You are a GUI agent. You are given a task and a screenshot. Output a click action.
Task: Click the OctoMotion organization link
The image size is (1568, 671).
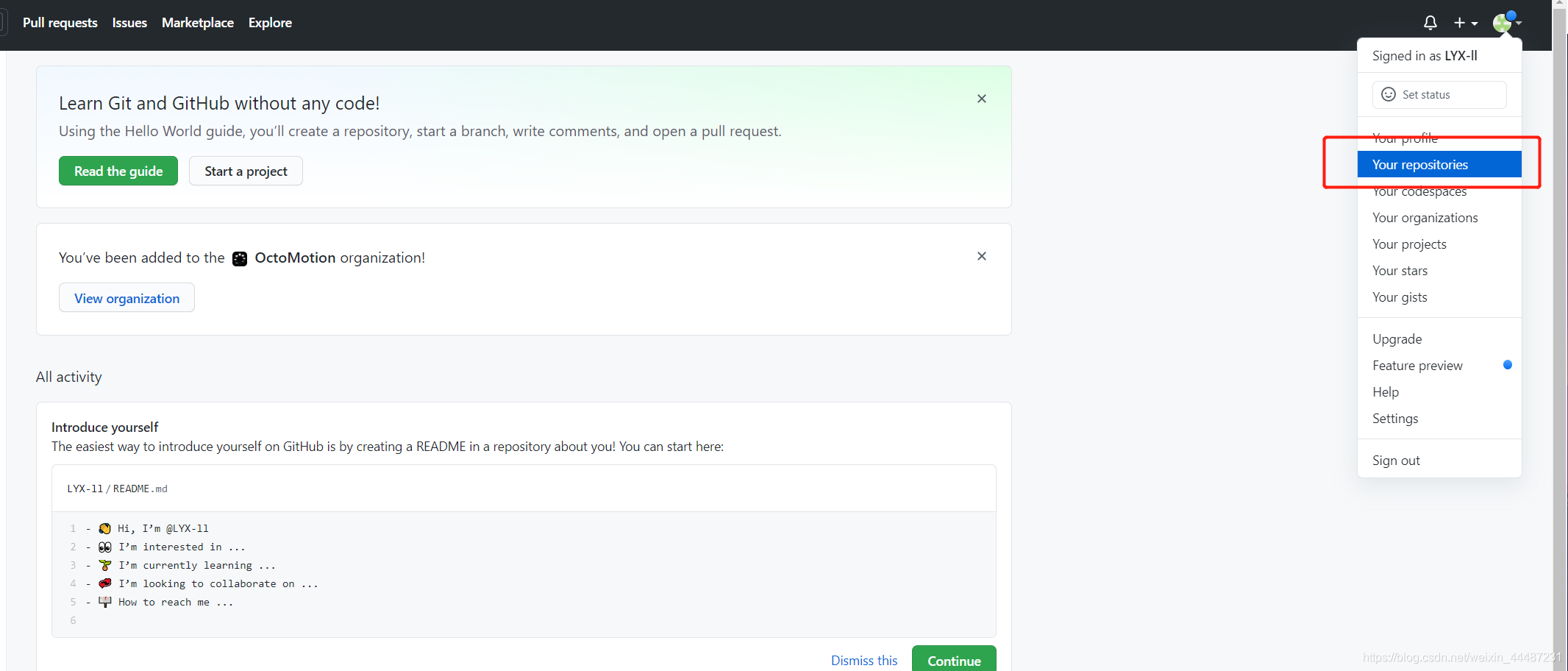coord(295,258)
